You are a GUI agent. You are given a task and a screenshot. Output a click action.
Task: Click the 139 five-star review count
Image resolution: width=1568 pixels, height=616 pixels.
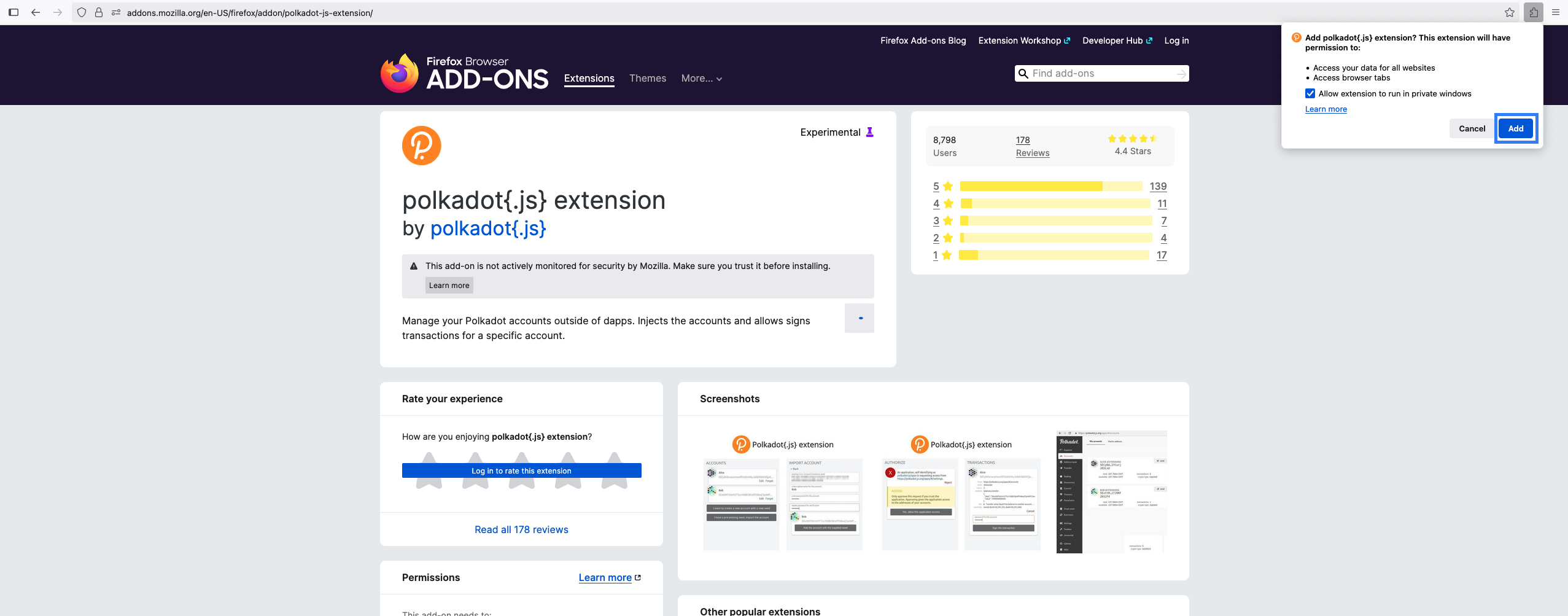pyautogui.click(x=1158, y=186)
